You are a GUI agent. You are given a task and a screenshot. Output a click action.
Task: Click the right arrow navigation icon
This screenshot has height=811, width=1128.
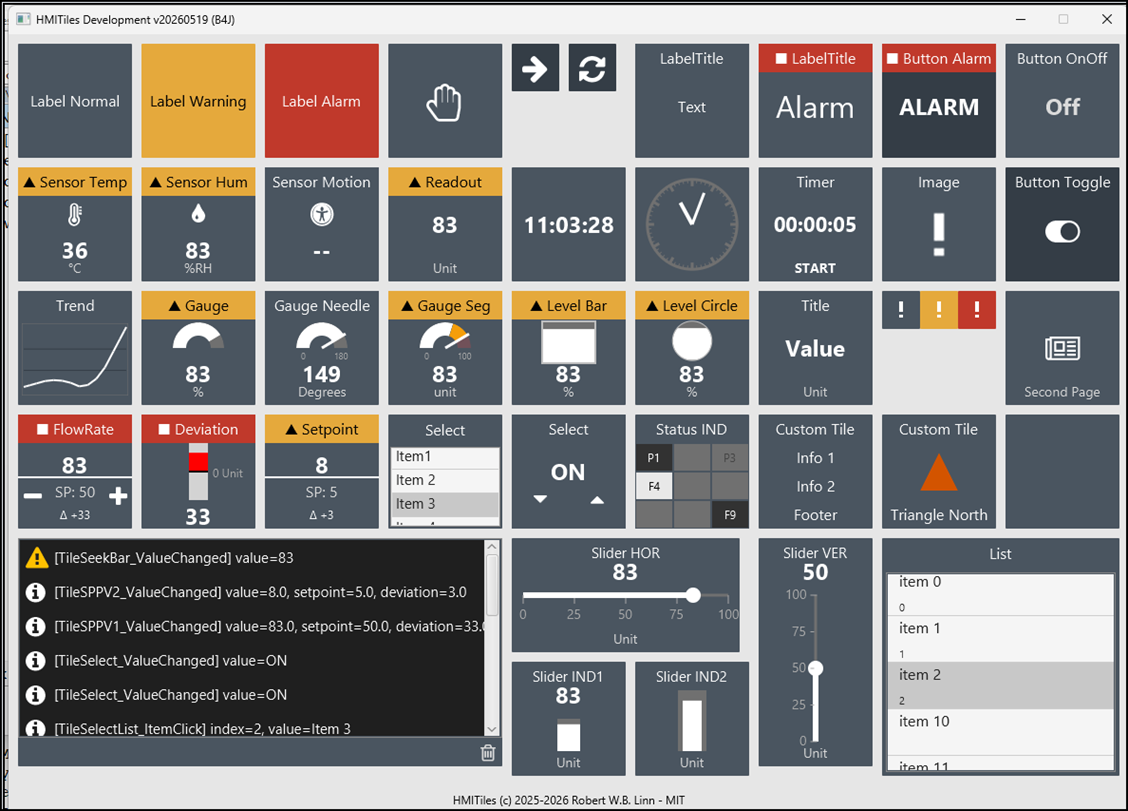[535, 68]
